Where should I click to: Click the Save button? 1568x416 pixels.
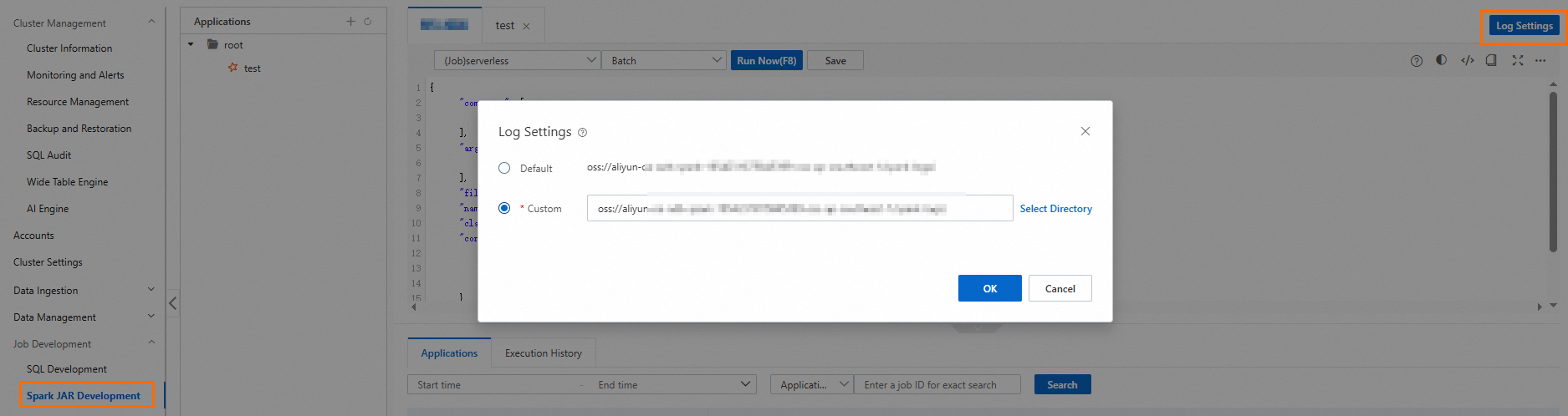click(x=835, y=60)
